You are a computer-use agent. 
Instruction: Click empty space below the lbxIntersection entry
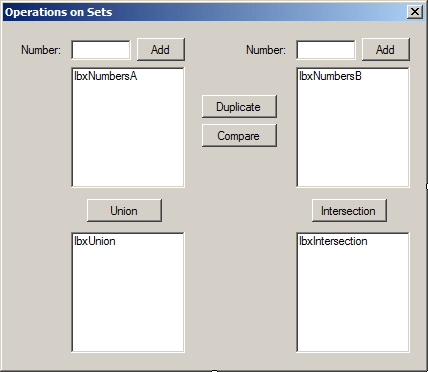[353, 298]
